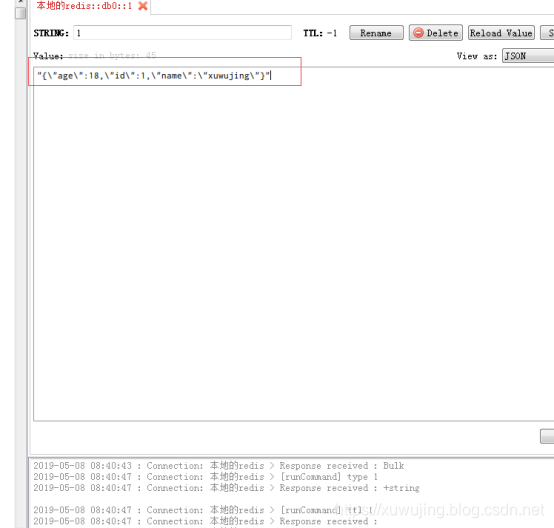This screenshot has height=528, width=554.
Task: Edit the STRING key name field
Action: click(182, 33)
